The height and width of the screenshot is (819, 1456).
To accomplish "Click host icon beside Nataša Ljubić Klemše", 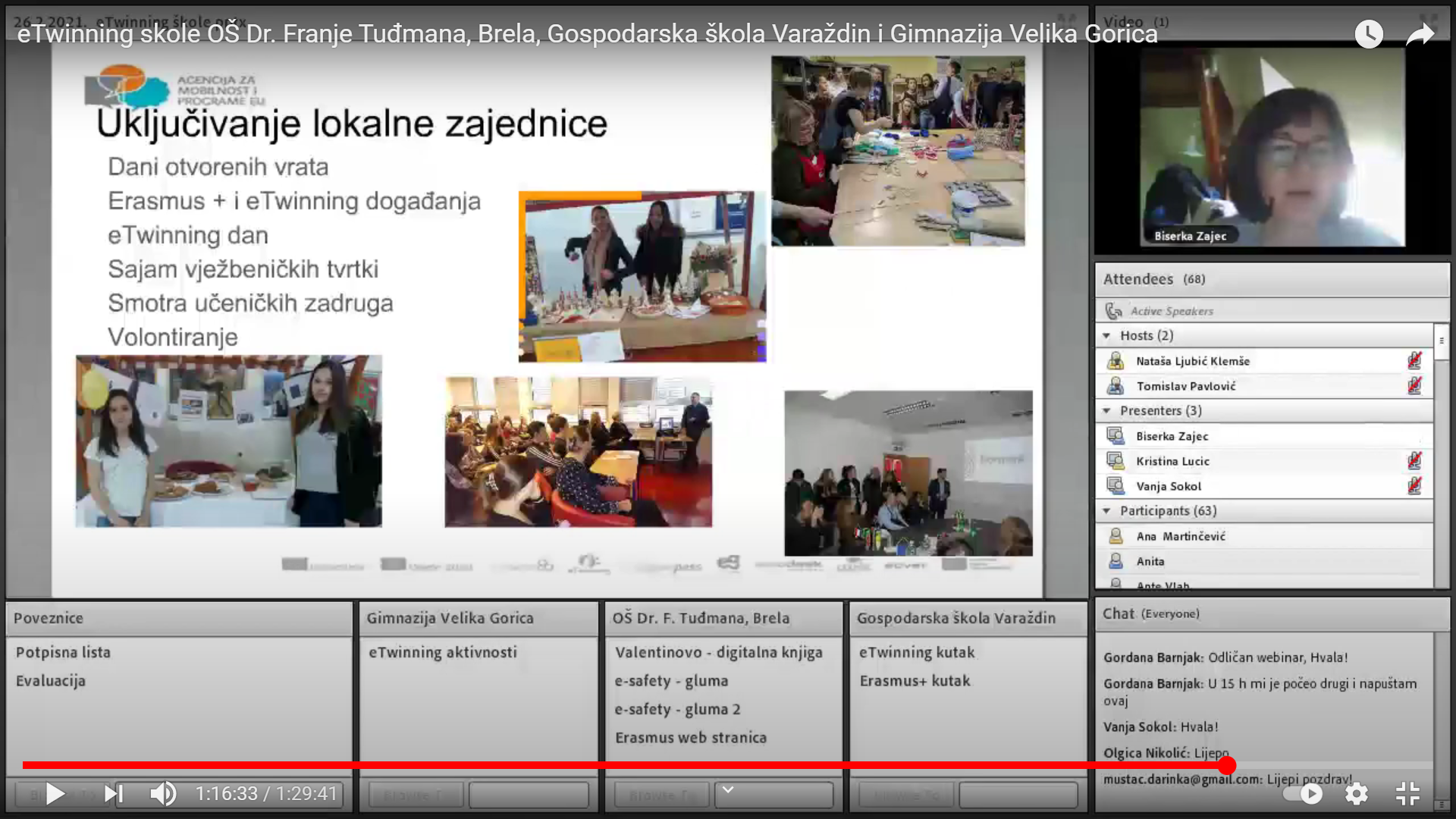I will (x=1116, y=361).
